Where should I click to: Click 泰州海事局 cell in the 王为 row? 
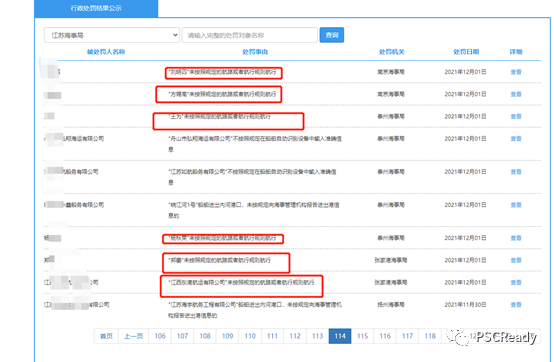tap(391, 117)
